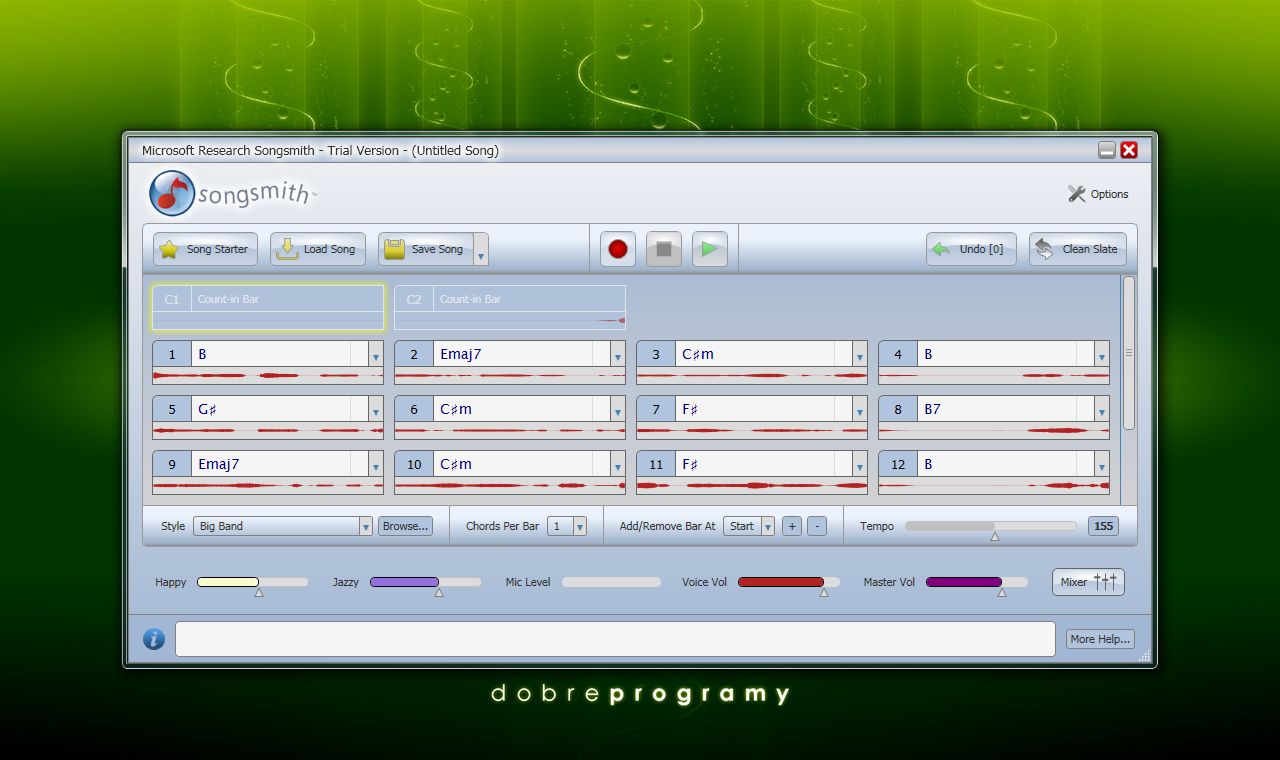Open chord dropdown for bar 4

1102,355
